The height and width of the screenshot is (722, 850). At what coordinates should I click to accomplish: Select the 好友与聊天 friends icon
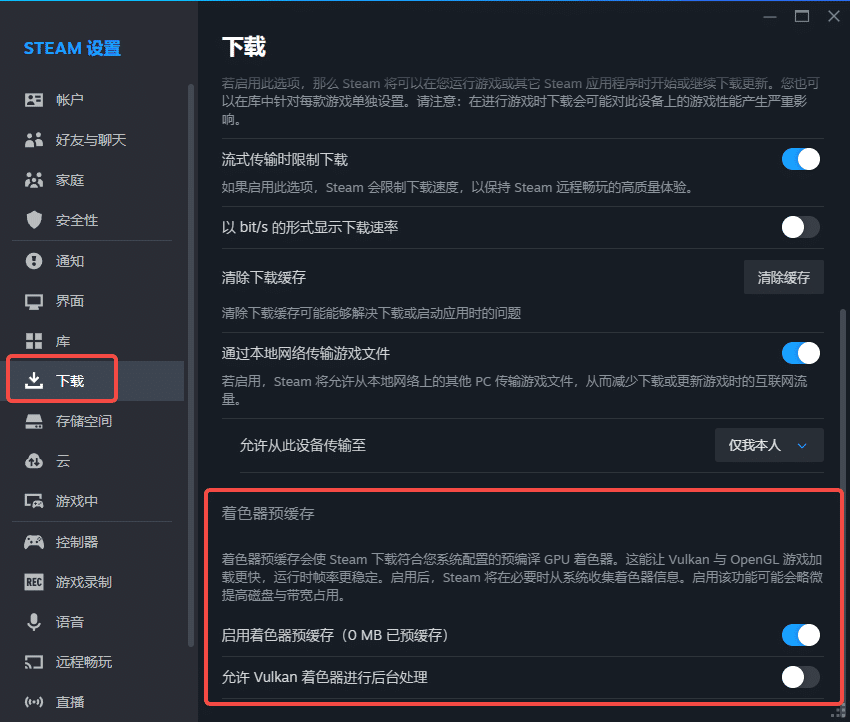(34, 140)
